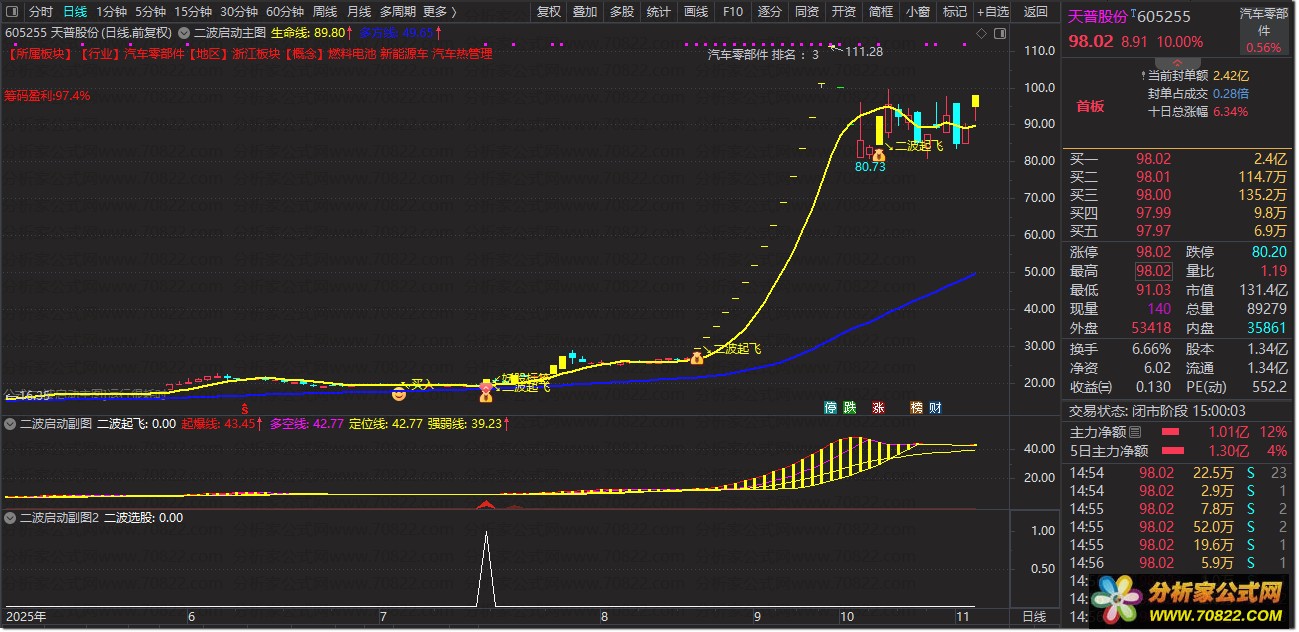Screen dimensions: 1299x632
Task: Click the 新能源车 concept tag
Action: pyautogui.click(x=404, y=54)
